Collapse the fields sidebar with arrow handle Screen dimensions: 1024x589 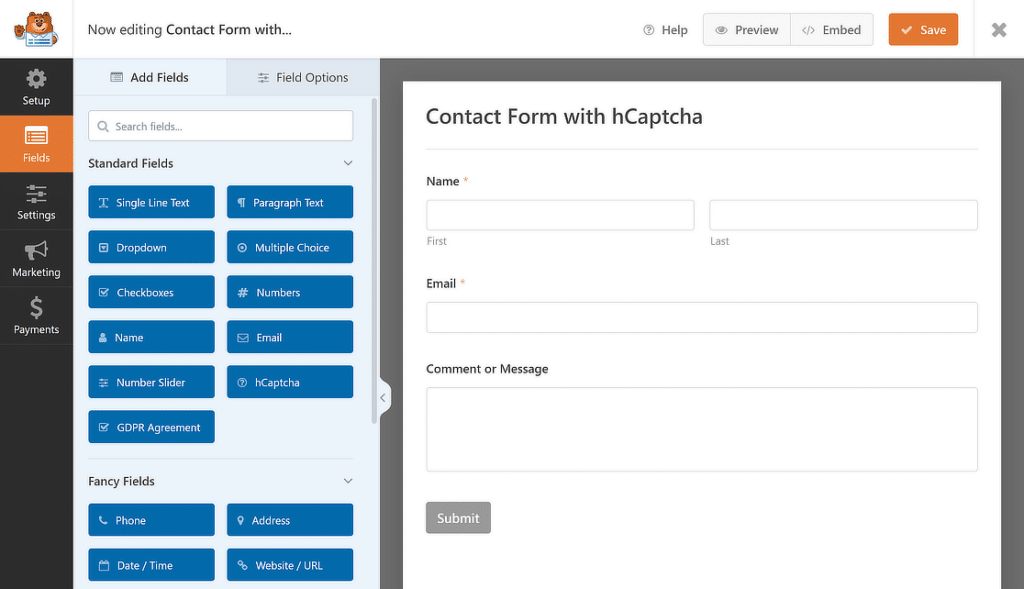point(384,398)
